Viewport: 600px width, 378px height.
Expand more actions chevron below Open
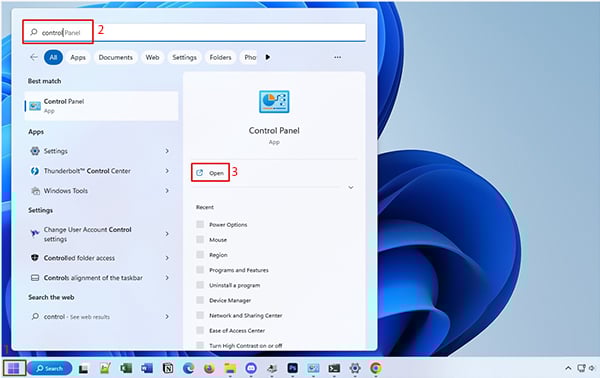pyautogui.click(x=351, y=187)
